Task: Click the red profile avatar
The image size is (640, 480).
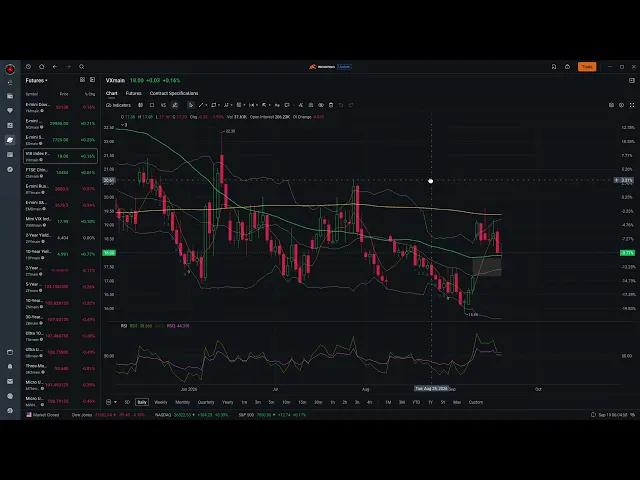Action: 10,69
